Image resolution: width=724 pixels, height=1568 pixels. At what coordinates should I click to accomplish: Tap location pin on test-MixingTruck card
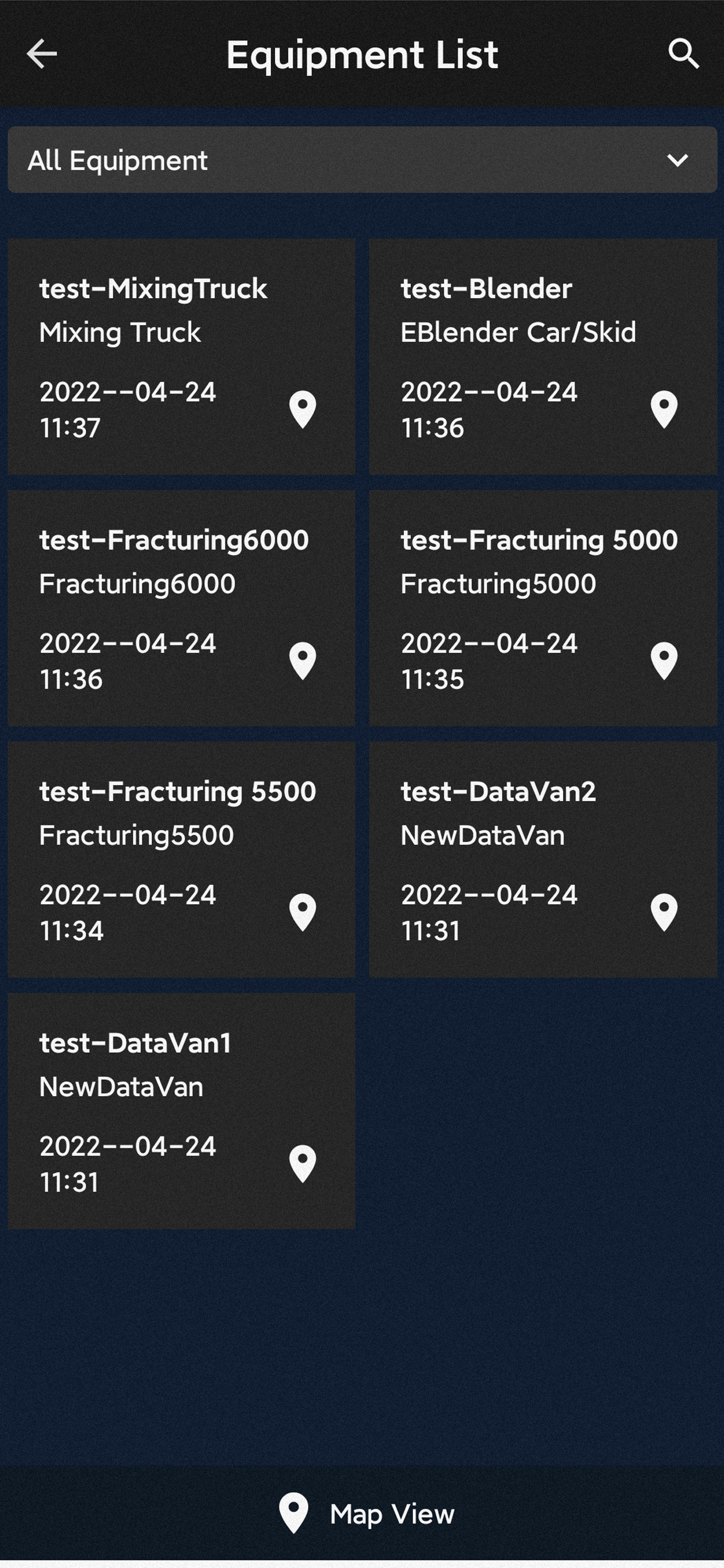click(x=303, y=409)
